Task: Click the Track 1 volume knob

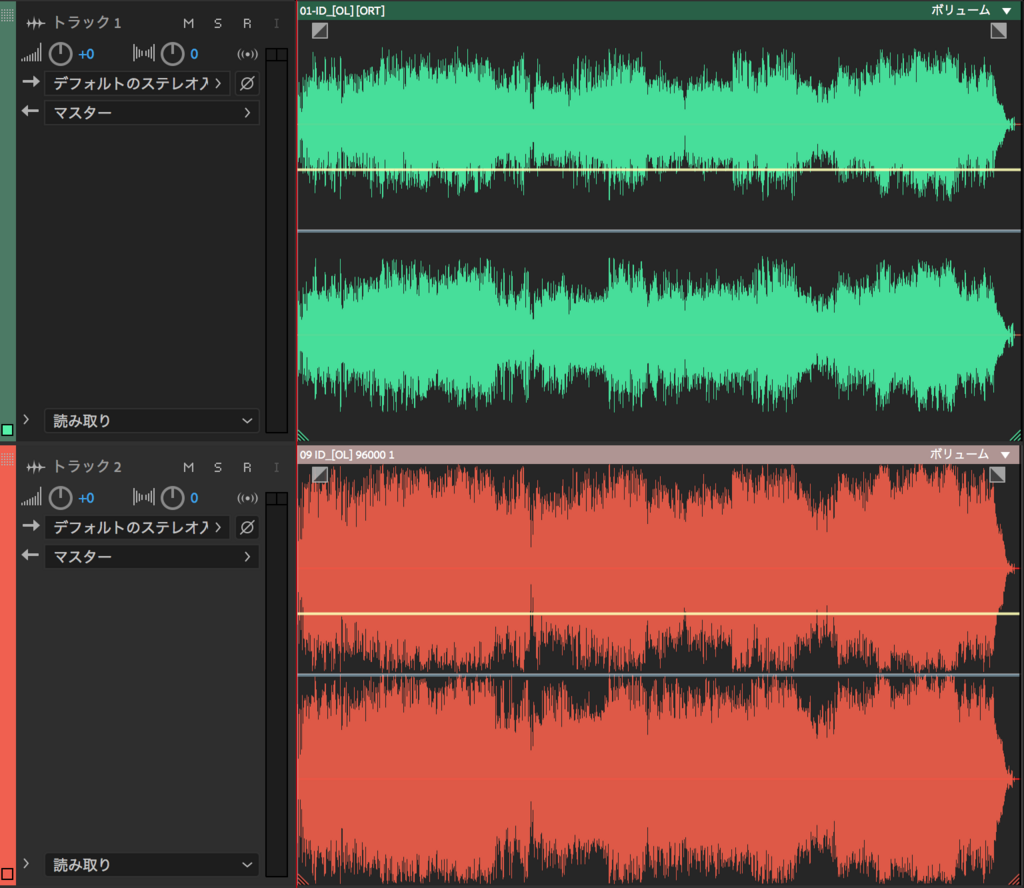Action: (61, 54)
